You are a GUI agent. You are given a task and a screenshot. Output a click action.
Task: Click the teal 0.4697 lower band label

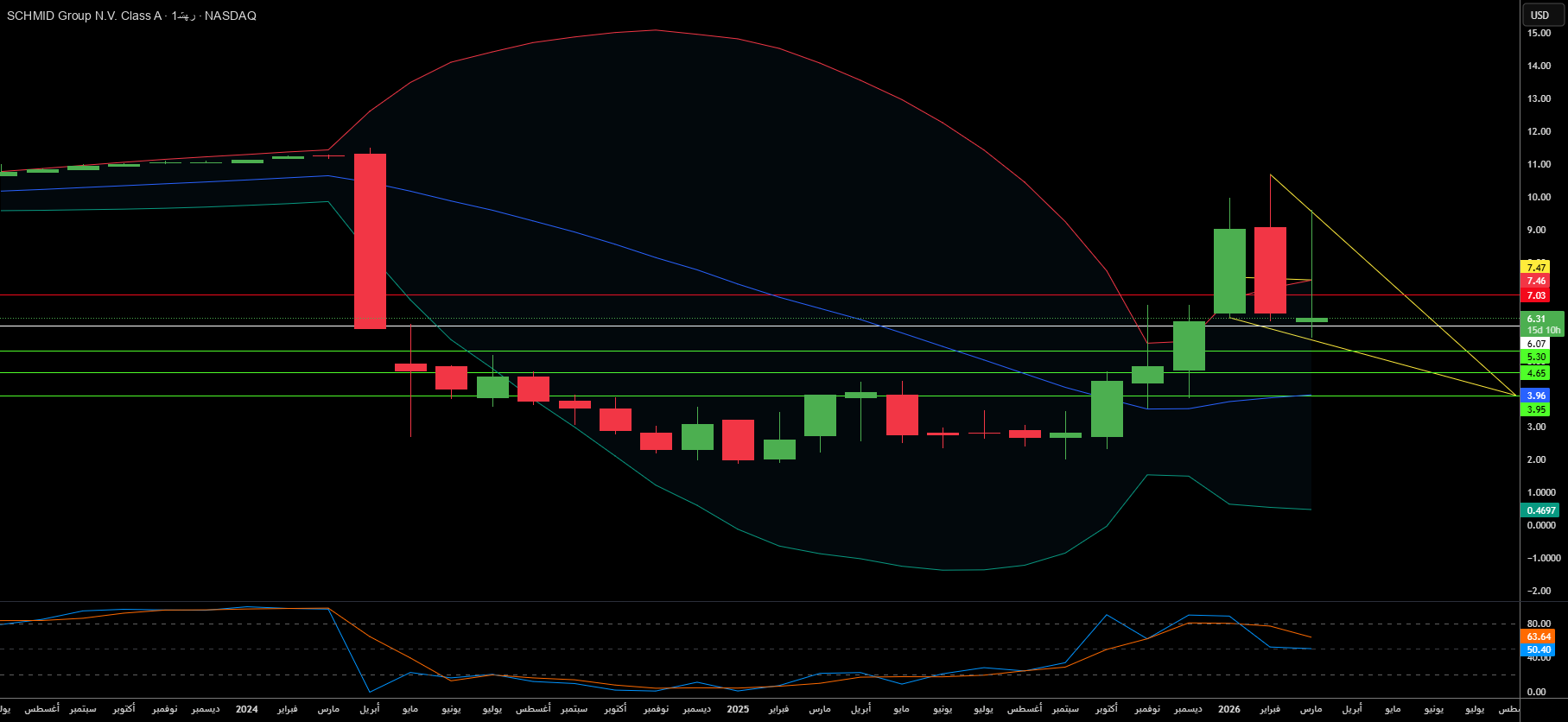[x=1540, y=510]
